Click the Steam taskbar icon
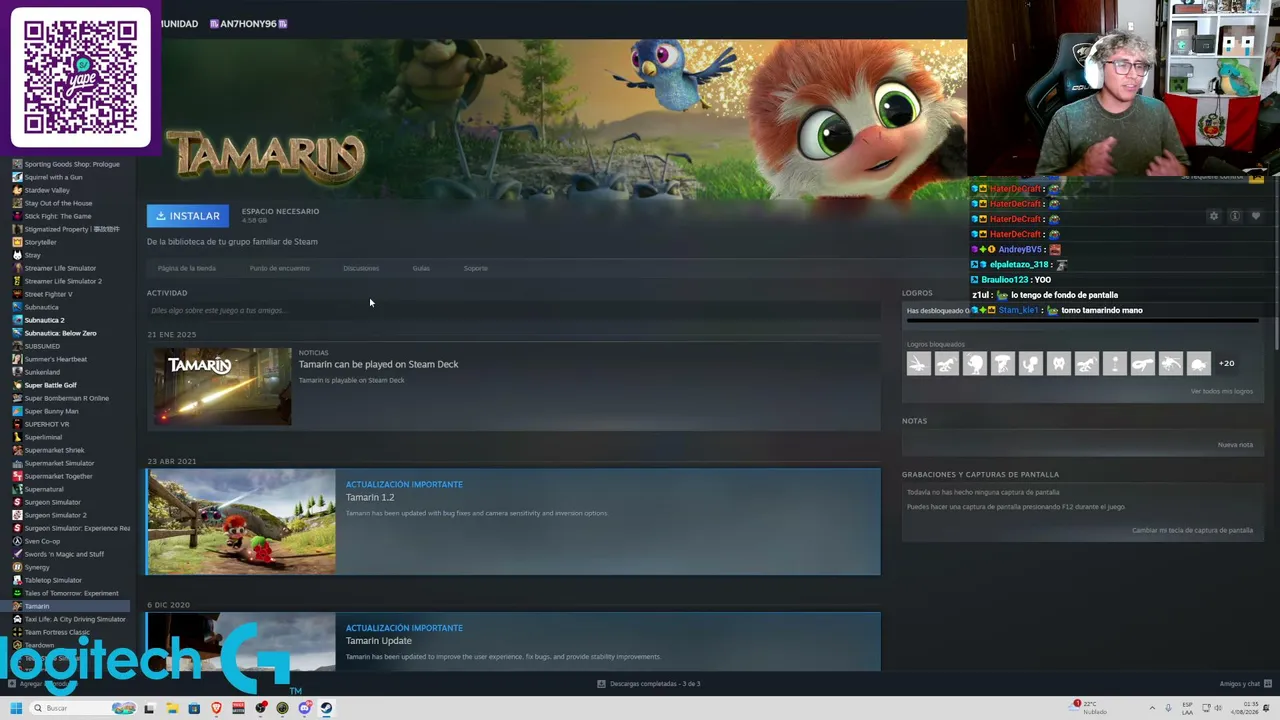This screenshot has width=1280, height=720. click(x=326, y=708)
